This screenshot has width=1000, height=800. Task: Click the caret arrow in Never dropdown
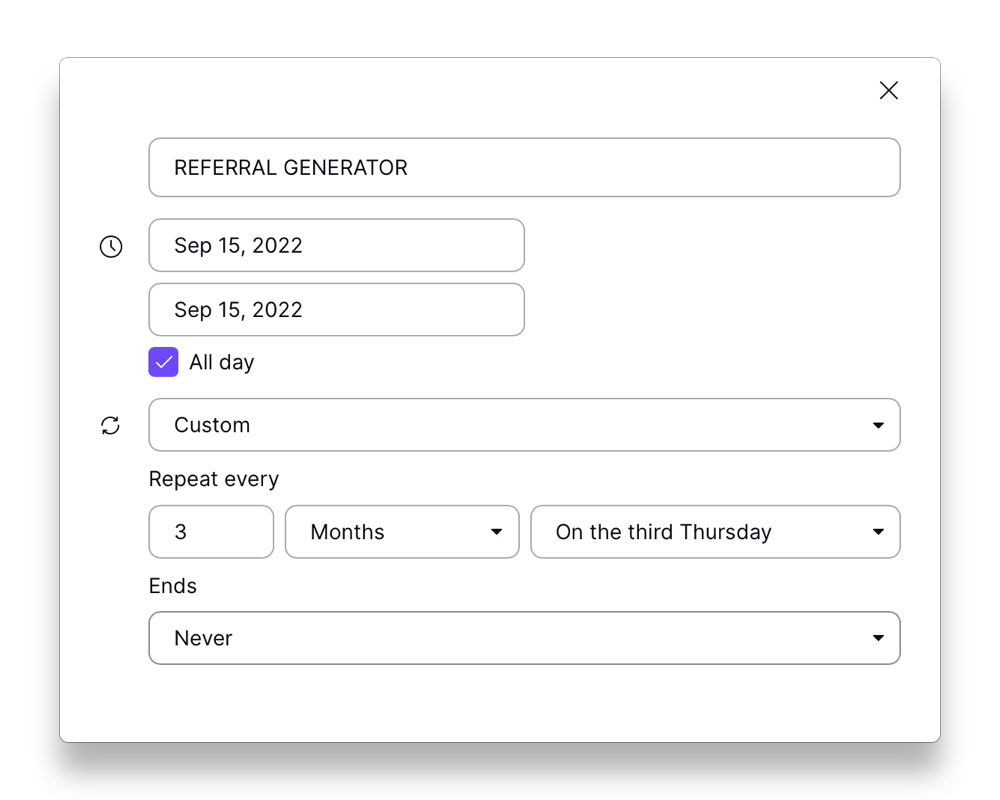tap(878, 638)
